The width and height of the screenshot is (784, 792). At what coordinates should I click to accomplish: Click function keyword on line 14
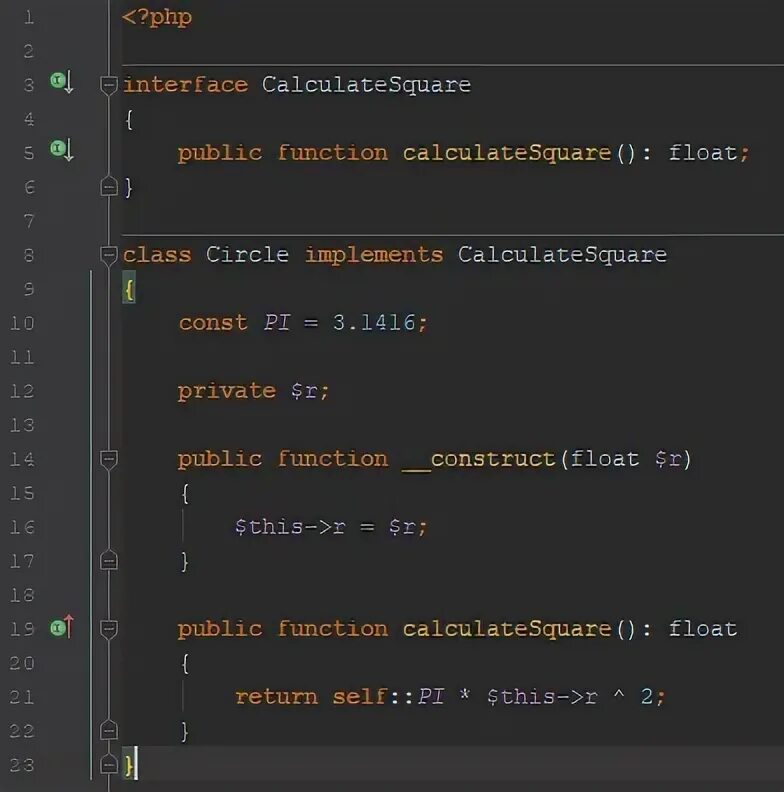pos(333,459)
